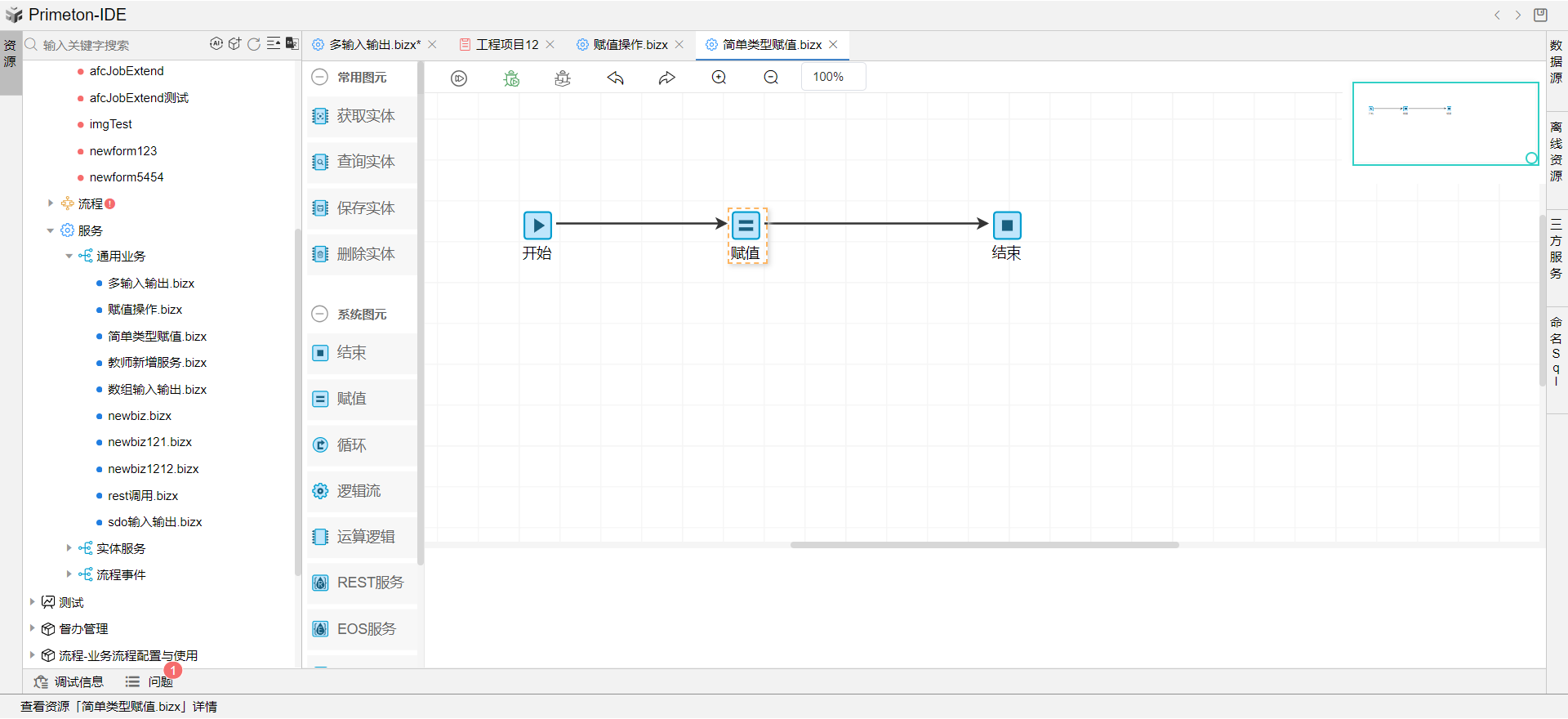
Task: Collapse the 通用业务 tree folder
Action: 69,257
